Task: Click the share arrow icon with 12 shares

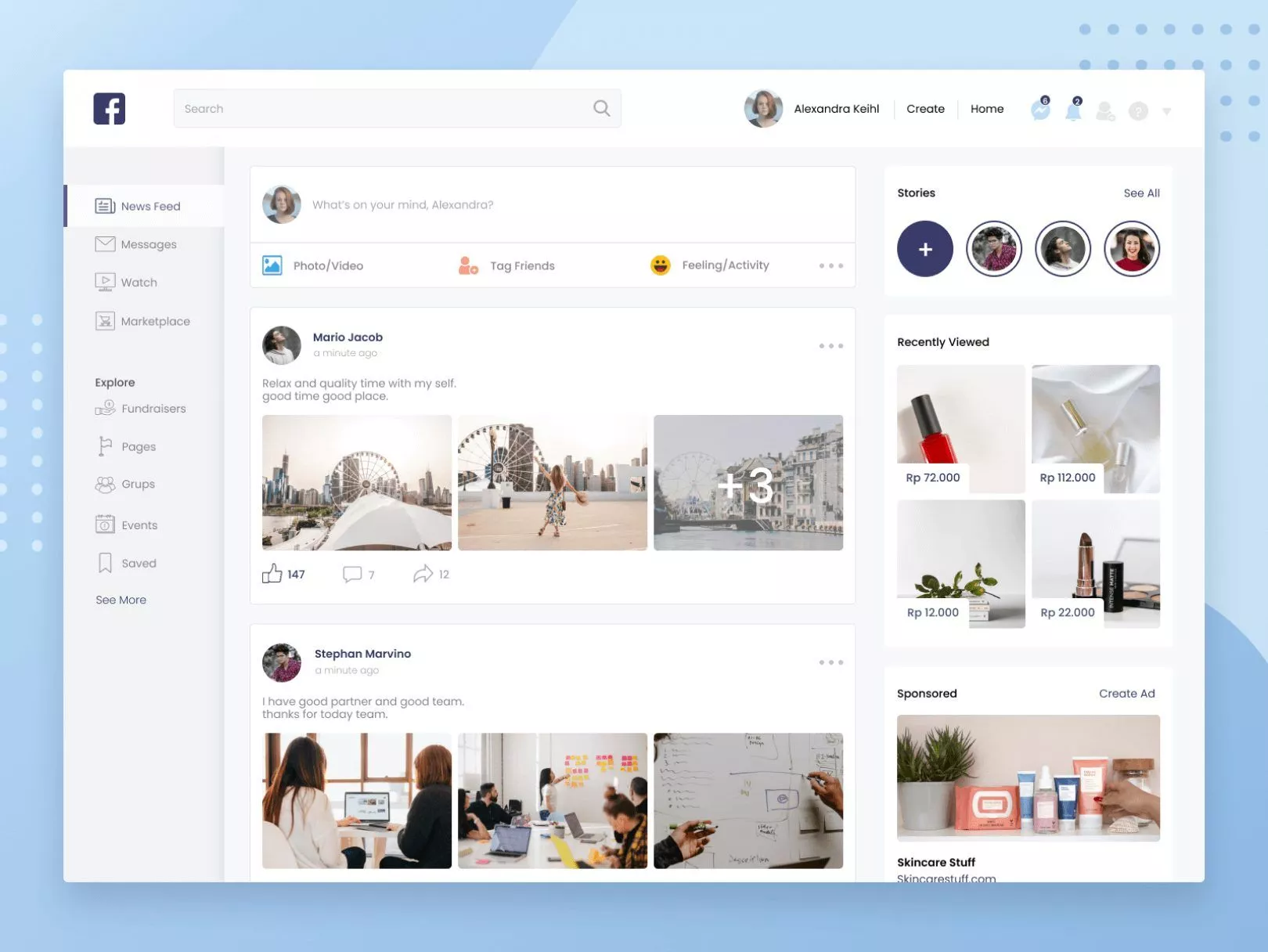Action: coord(423,574)
